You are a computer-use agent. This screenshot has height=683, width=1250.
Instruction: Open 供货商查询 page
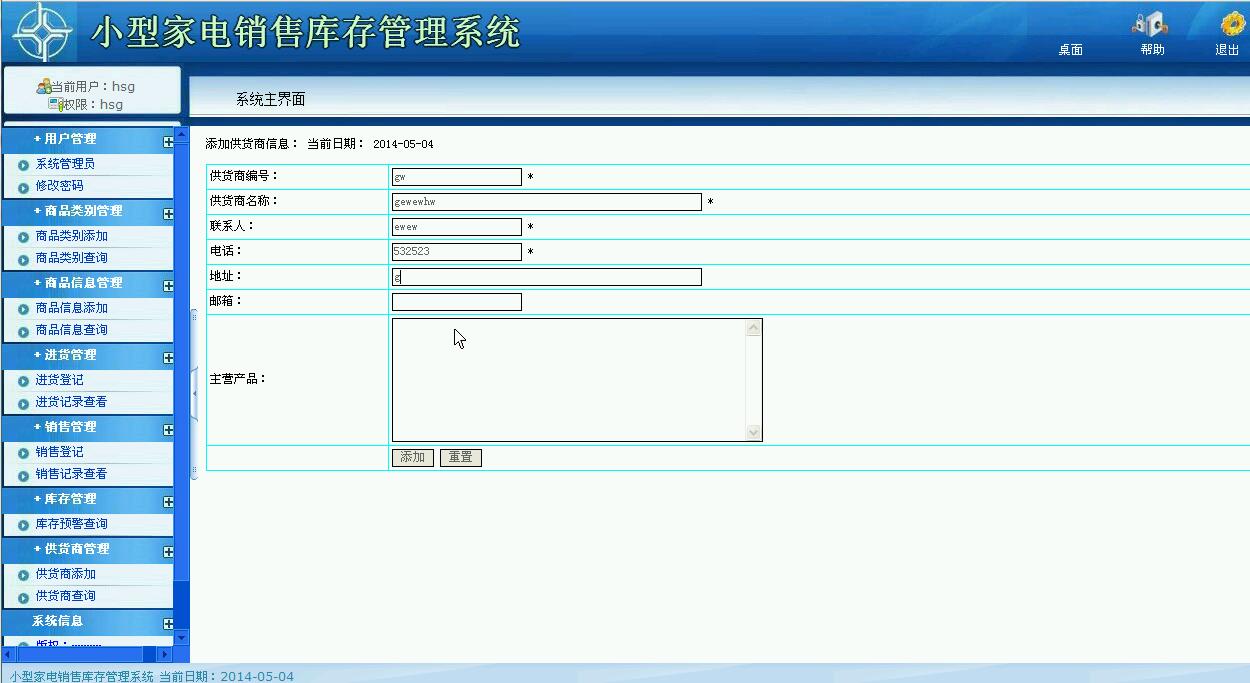coord(65,596)
